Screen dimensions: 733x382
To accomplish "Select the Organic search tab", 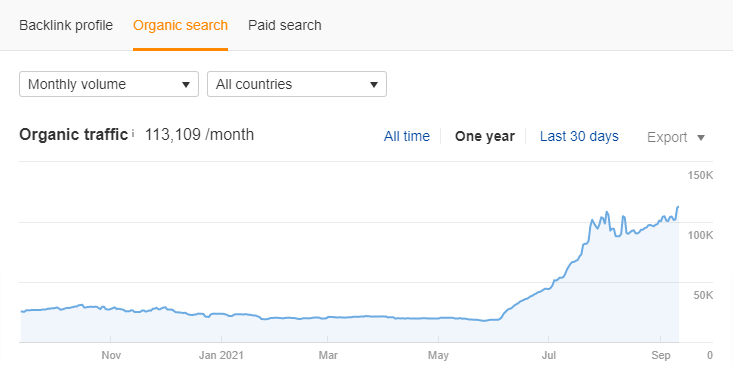I will point(180,25).
